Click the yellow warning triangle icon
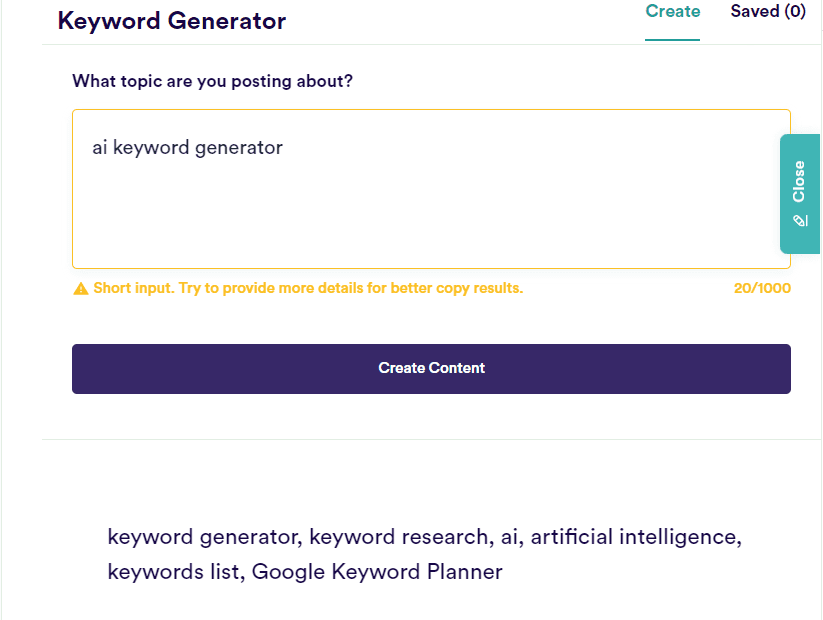 click(x=81, y=289)
